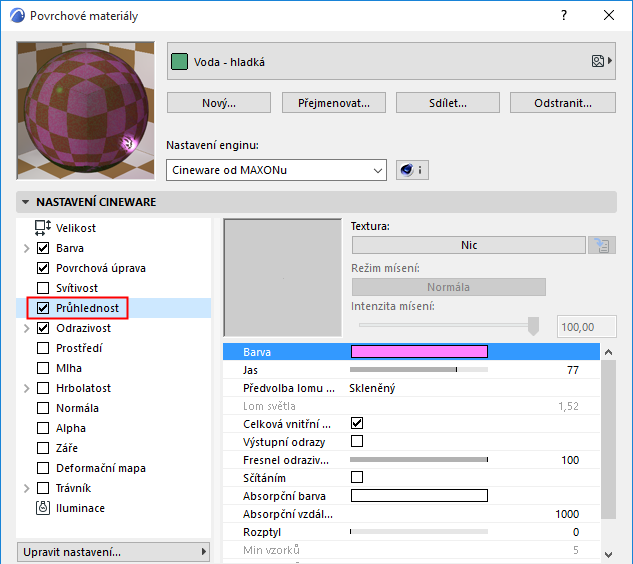
Task: Expand the Barva tree item
Action: click(x=27, y=248)
